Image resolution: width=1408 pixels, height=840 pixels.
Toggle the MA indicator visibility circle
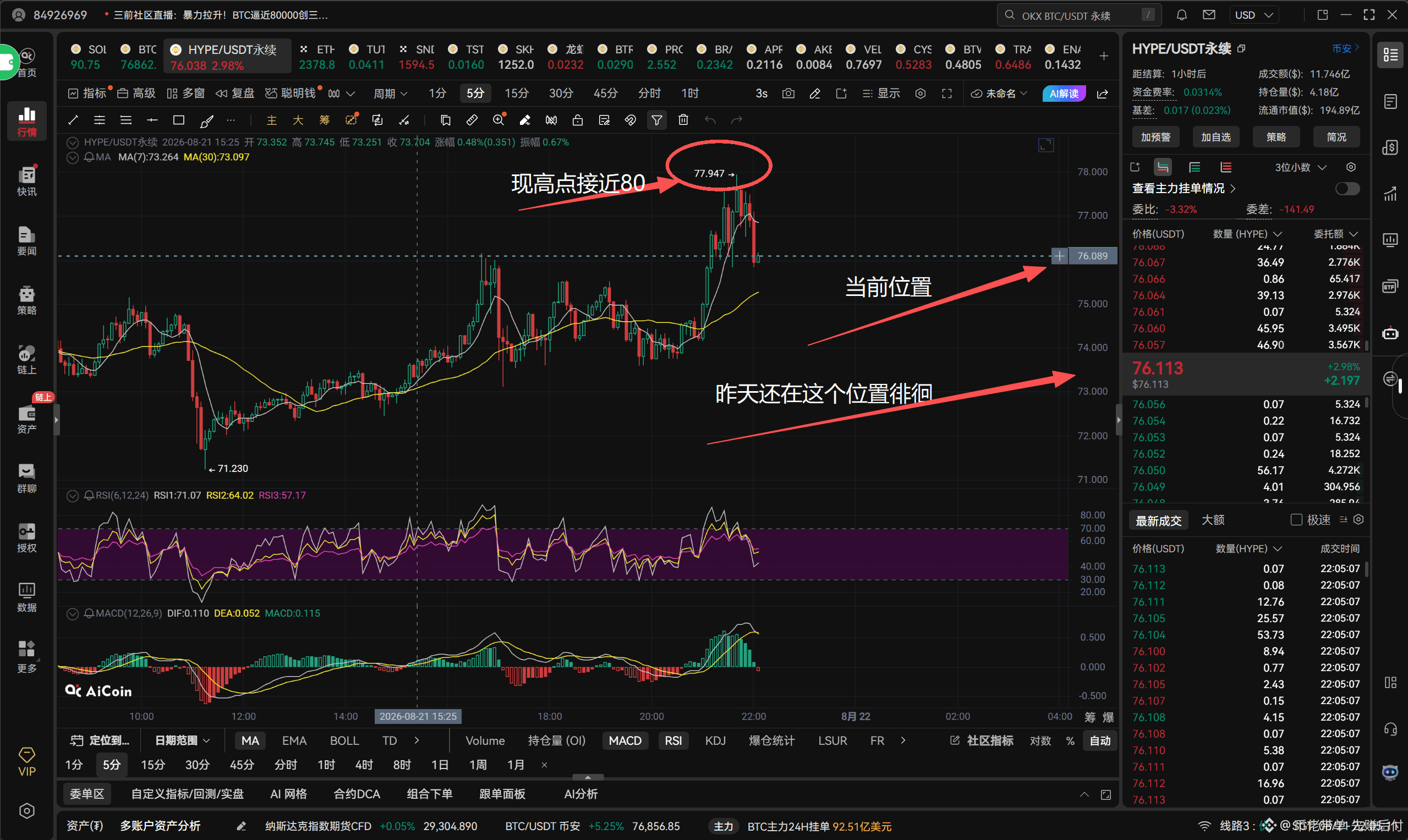point(73,157)
